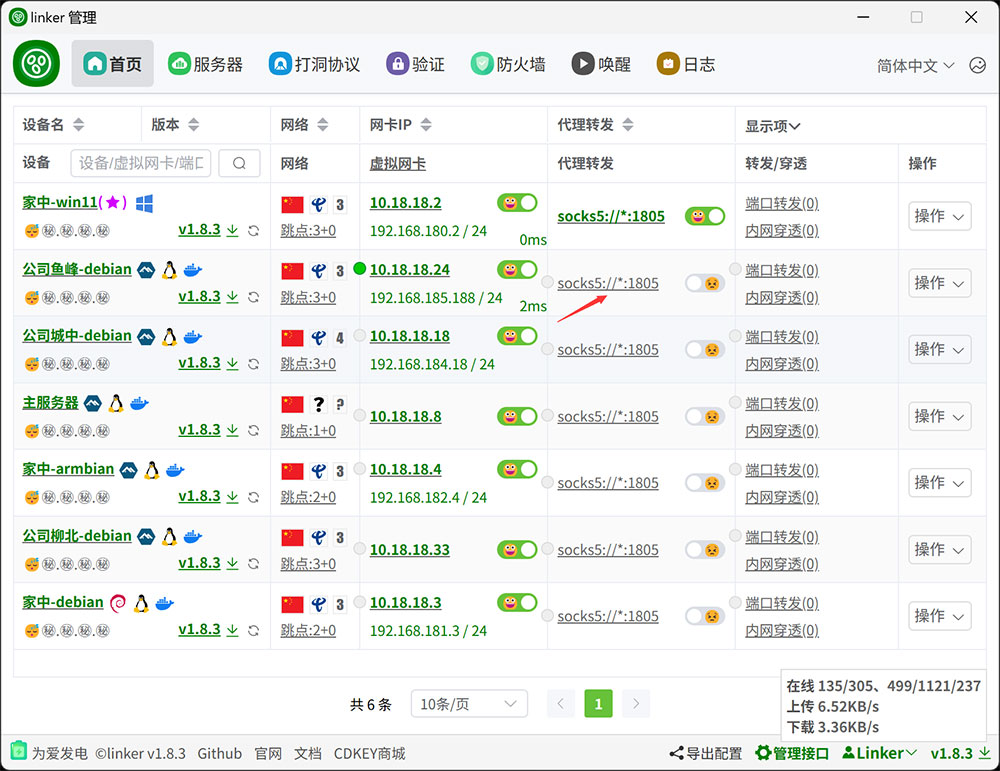Click refresh icon in 家中-win11 row
The height and width of the screenshot is (771, 1000).
(254, 231)
